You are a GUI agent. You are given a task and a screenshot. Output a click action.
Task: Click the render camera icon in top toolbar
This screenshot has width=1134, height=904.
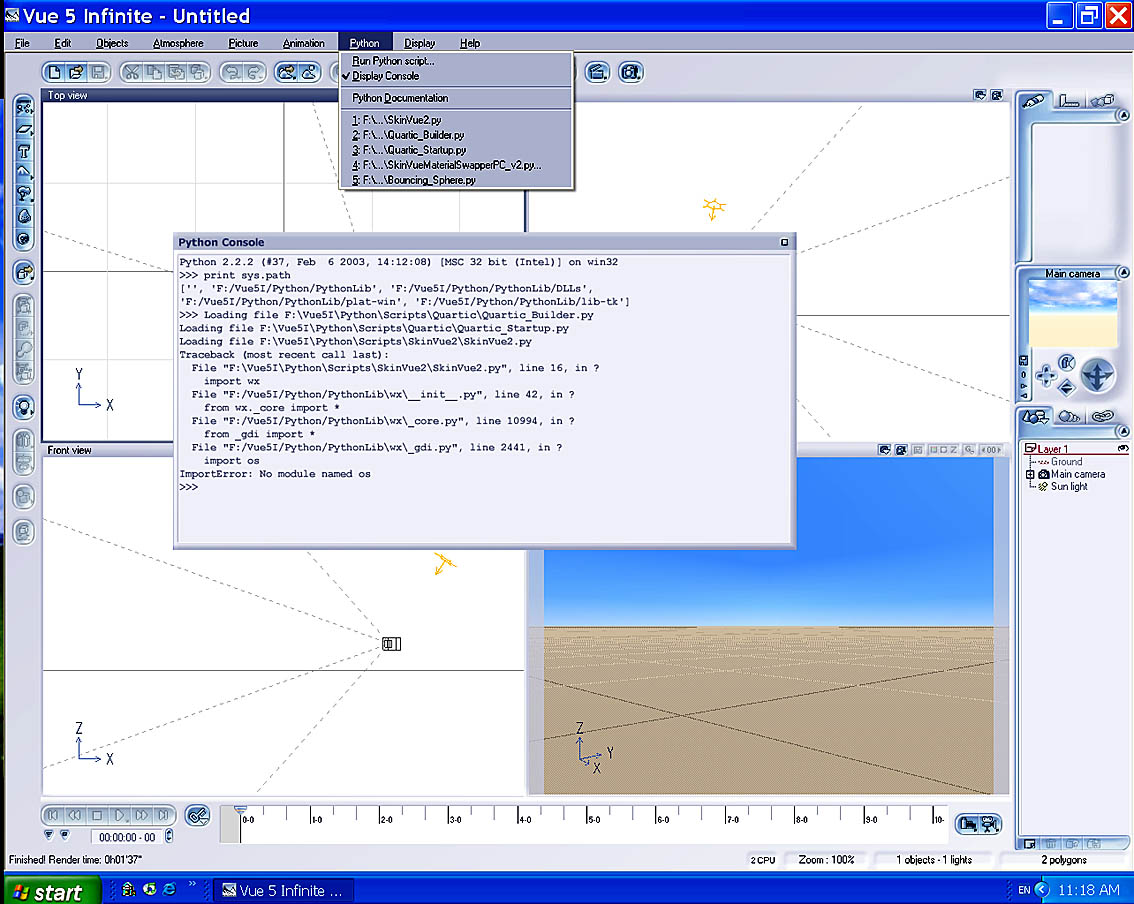click(630, 72)
